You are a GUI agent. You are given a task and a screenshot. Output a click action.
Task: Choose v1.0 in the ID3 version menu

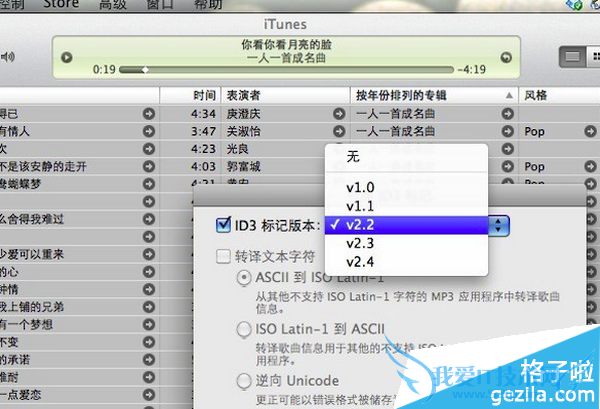point(406,187)
